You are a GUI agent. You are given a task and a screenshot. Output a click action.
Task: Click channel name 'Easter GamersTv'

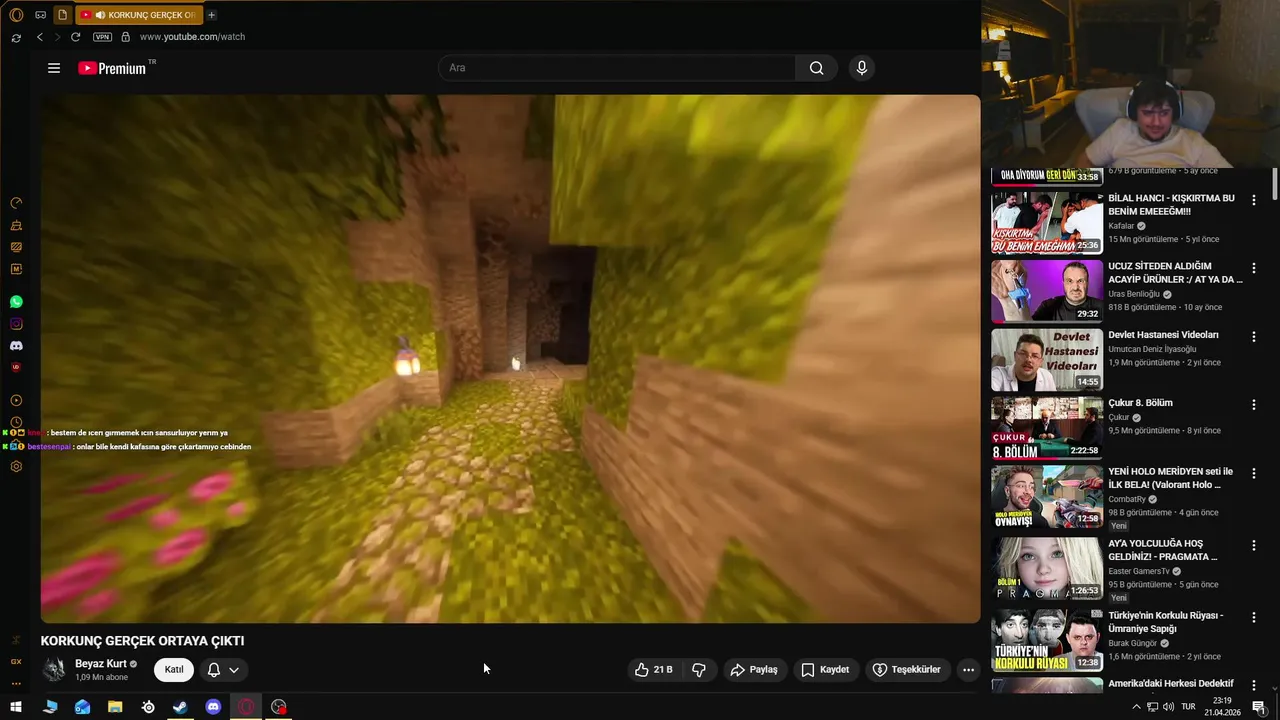1140,571
